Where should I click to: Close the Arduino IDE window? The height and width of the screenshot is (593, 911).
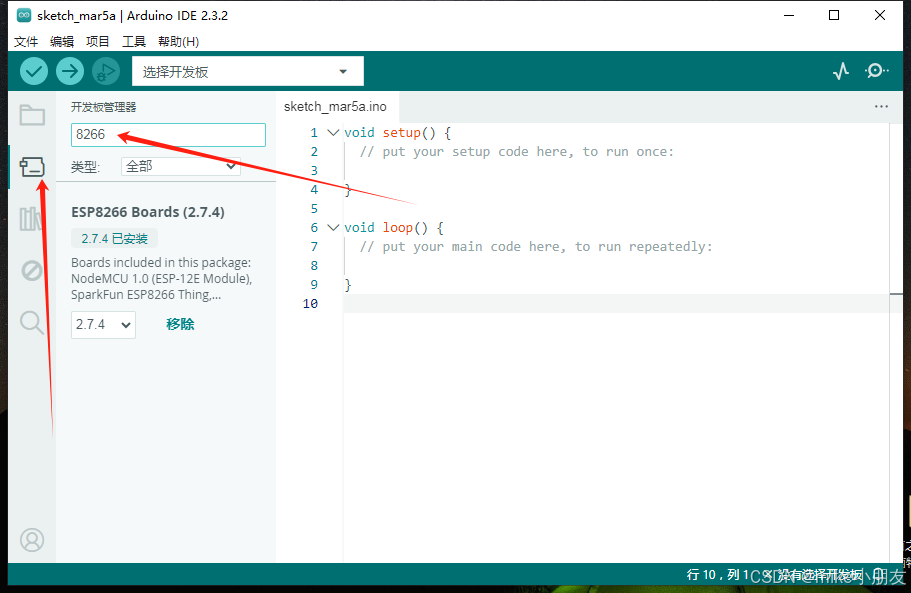pyautogui.click(x=880, y=16)
